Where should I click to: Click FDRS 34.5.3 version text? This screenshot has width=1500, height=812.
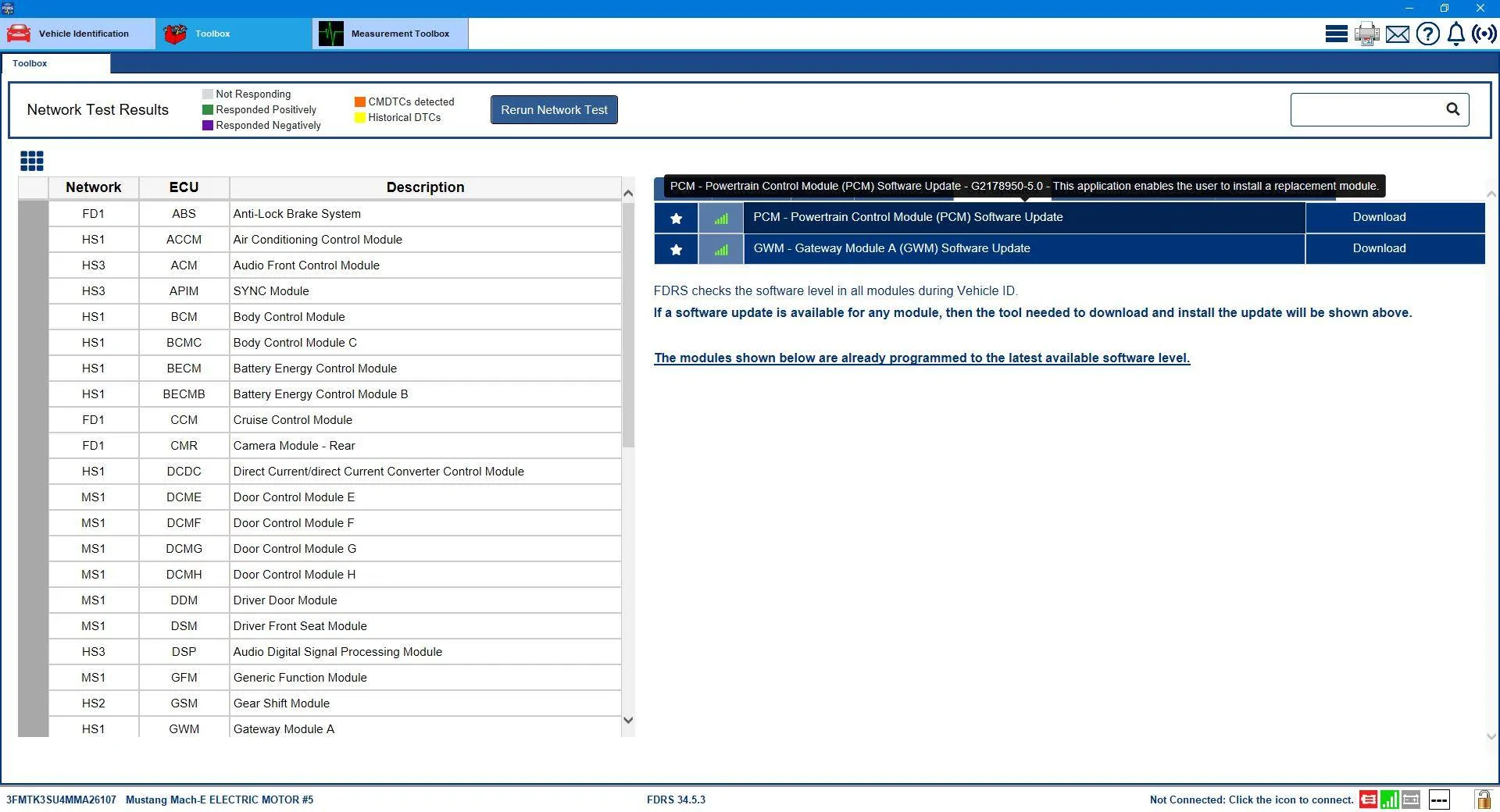coord(676,800)
